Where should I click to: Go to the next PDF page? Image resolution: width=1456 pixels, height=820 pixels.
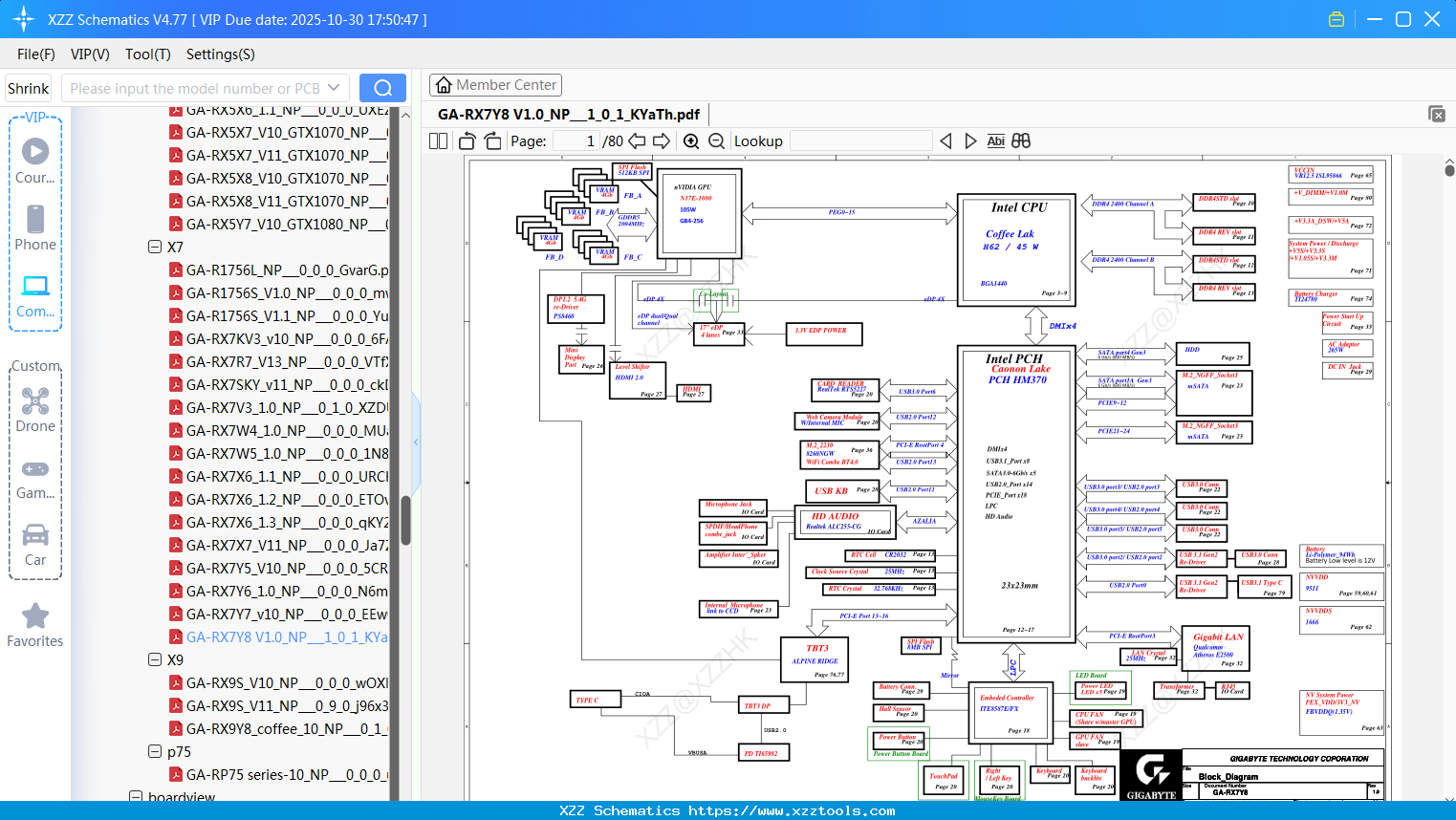[662, 140]
